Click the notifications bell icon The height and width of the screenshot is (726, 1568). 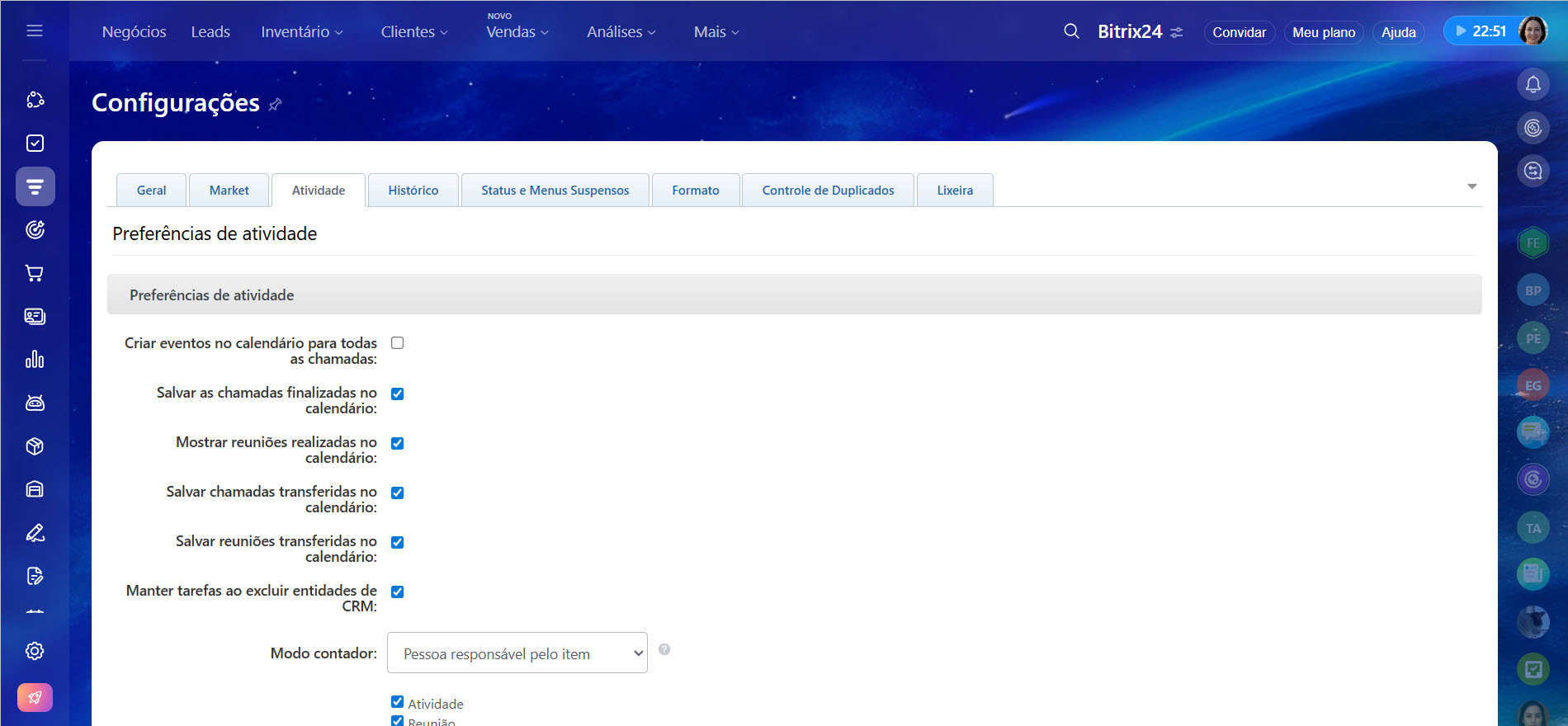point(1533,84)
